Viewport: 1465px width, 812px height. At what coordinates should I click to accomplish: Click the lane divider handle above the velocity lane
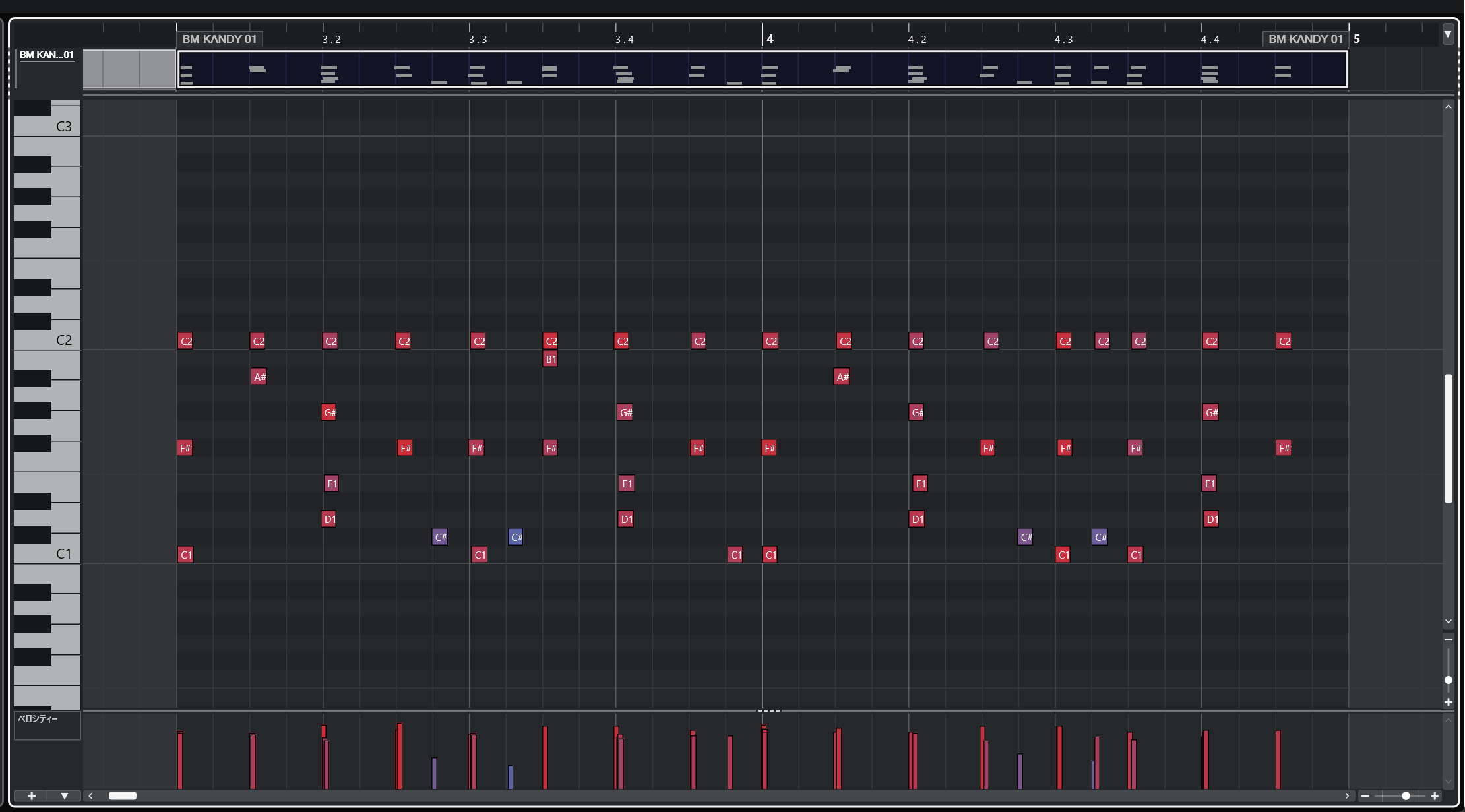click(768, 710)
